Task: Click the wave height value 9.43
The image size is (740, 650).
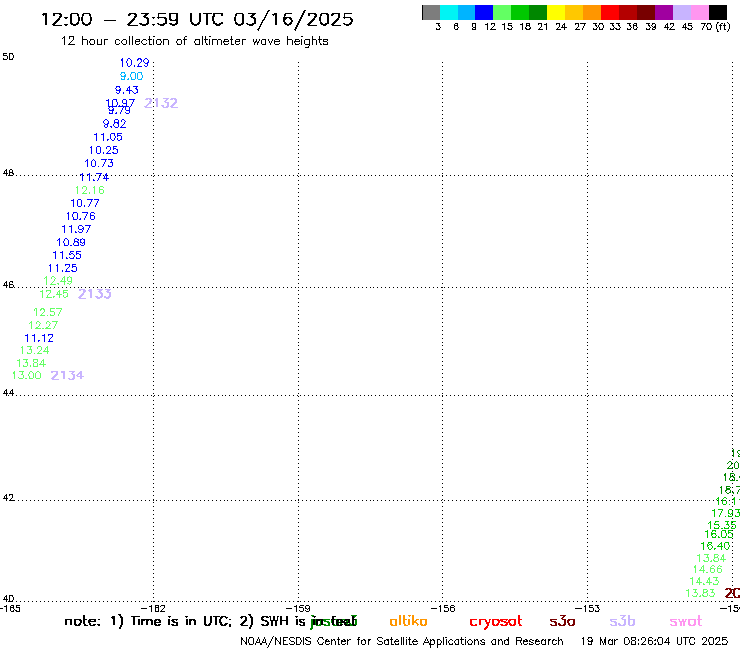Action: (x=127, y=90)
